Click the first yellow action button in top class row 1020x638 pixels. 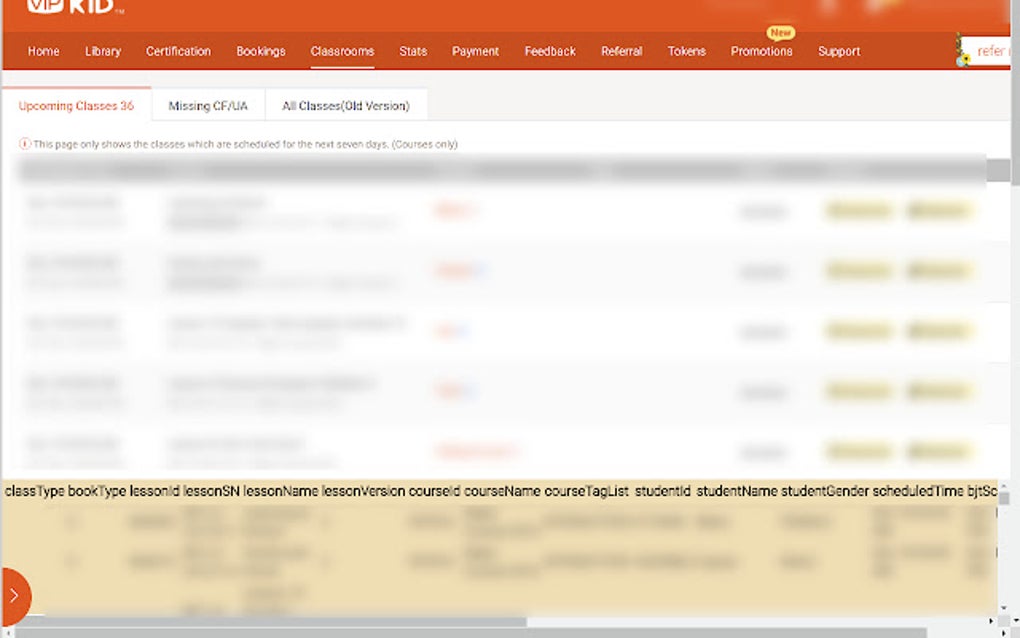click(858, 211)
